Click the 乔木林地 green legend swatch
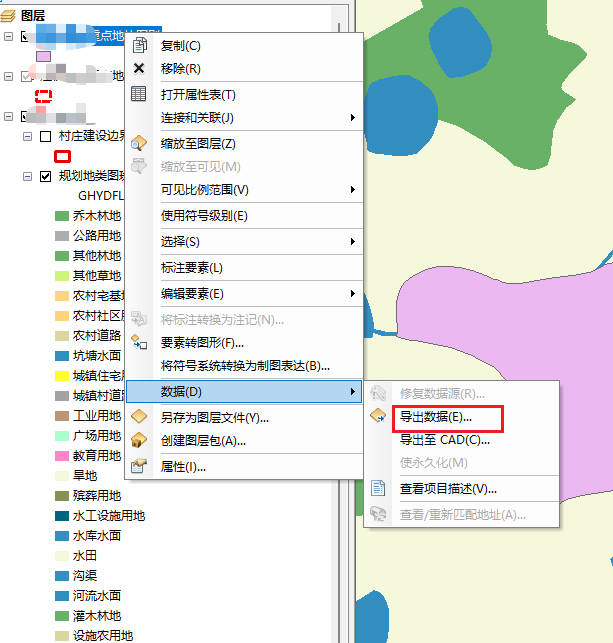The image size is (613, 643). [x=62, y=216]
